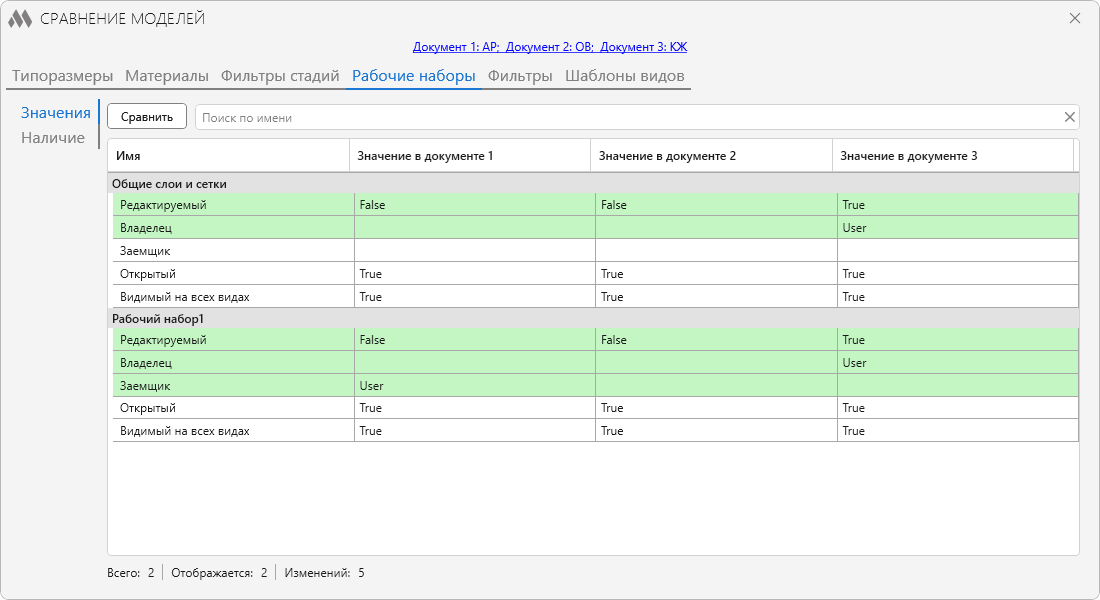1100x600 pixels.
Task: Collapse the Рабочий набор1 group header
Action: 593,319
